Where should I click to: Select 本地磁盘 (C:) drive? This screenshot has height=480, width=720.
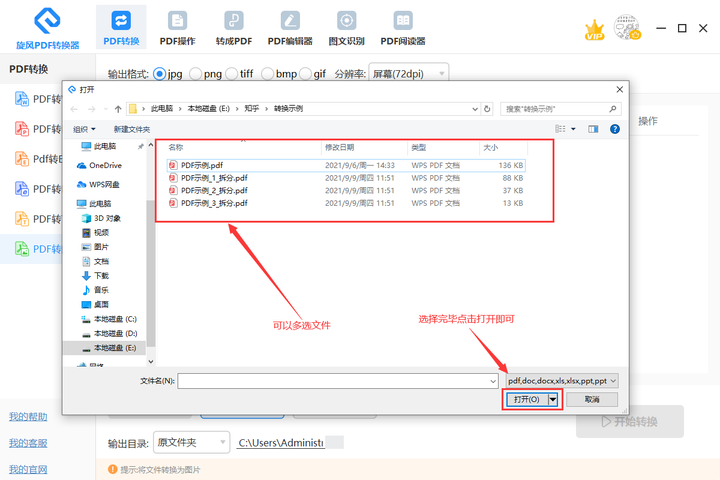109,319
